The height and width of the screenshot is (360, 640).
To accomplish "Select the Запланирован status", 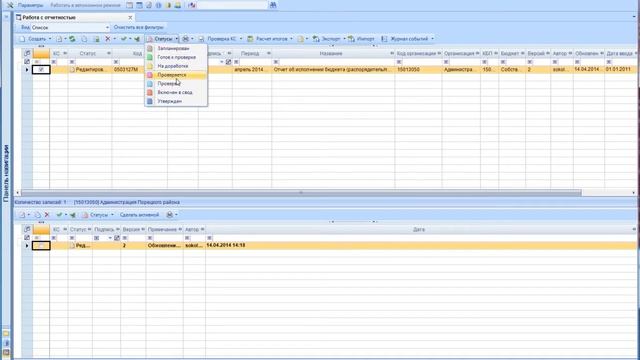I will (x=176, y=49).
